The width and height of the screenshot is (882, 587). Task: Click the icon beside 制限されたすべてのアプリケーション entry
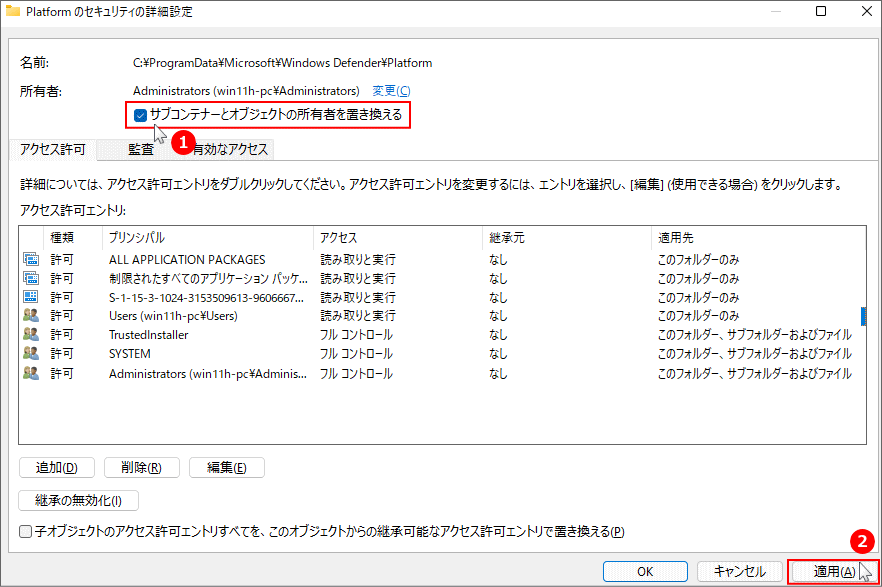click(x=31, y=278)
